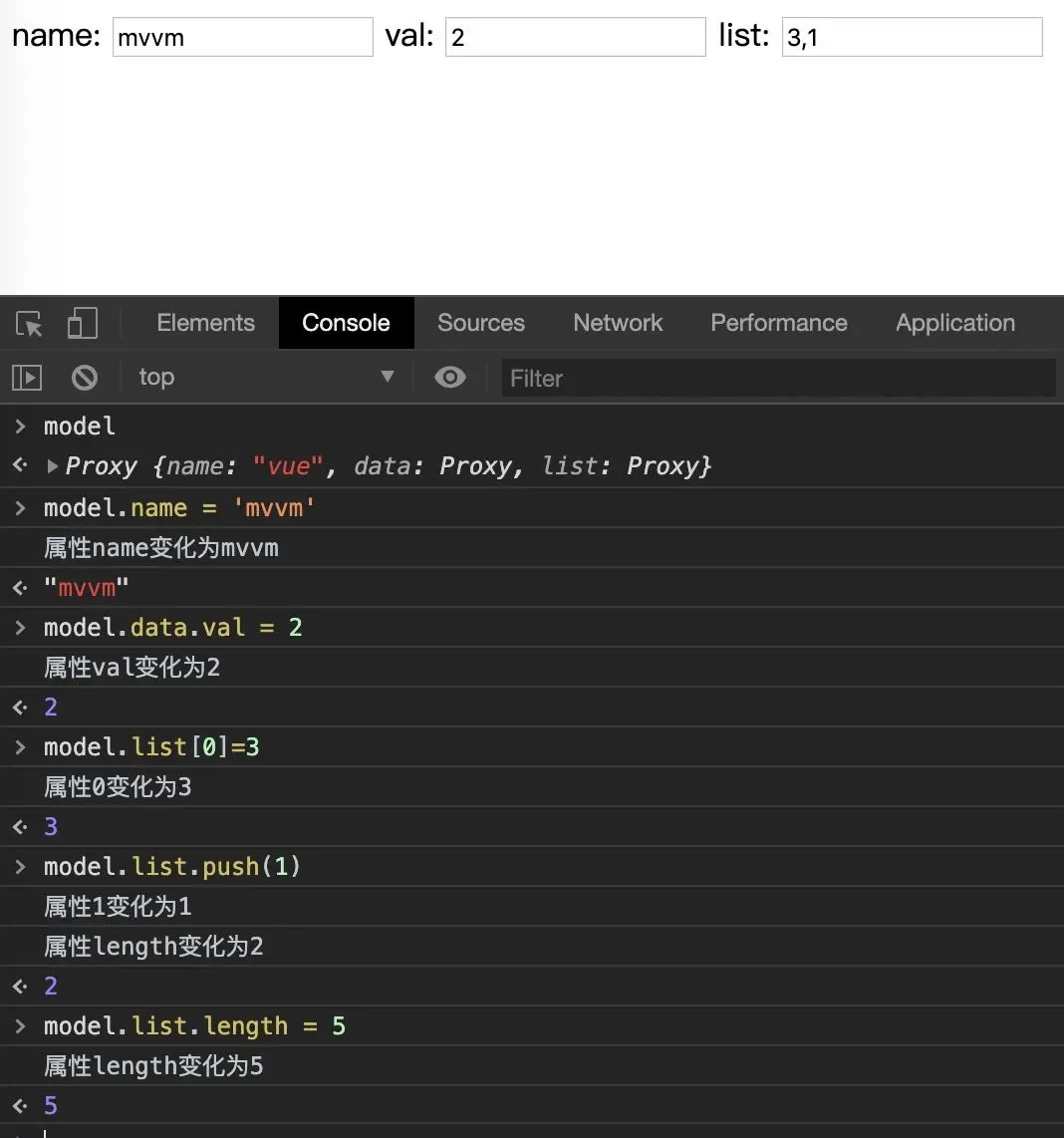Expand the Proxy object disclosure triangle
The height and width of the screenshot is (1138, 1064).
[52, 466]
